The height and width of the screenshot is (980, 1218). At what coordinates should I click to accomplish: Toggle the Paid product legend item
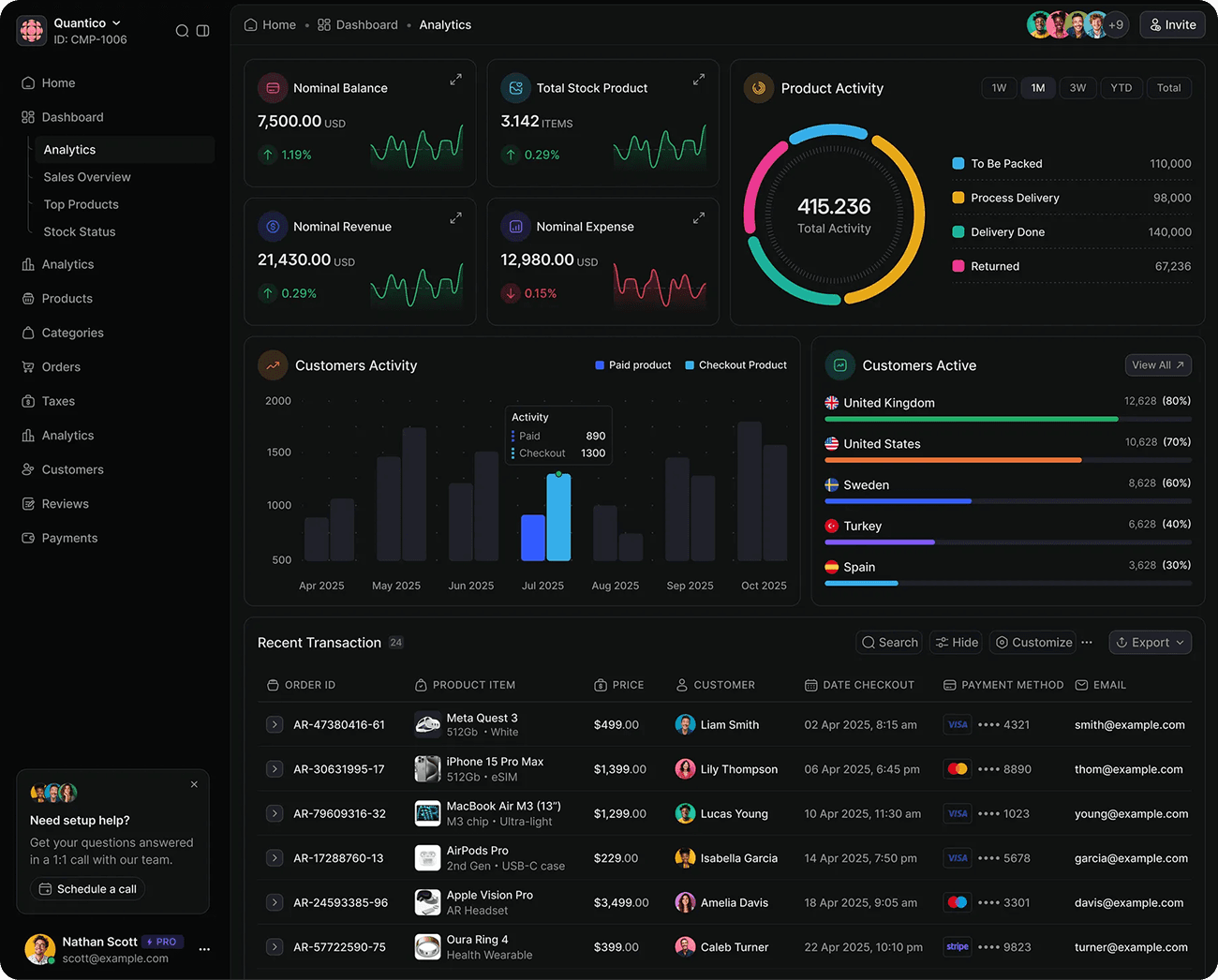632,364
